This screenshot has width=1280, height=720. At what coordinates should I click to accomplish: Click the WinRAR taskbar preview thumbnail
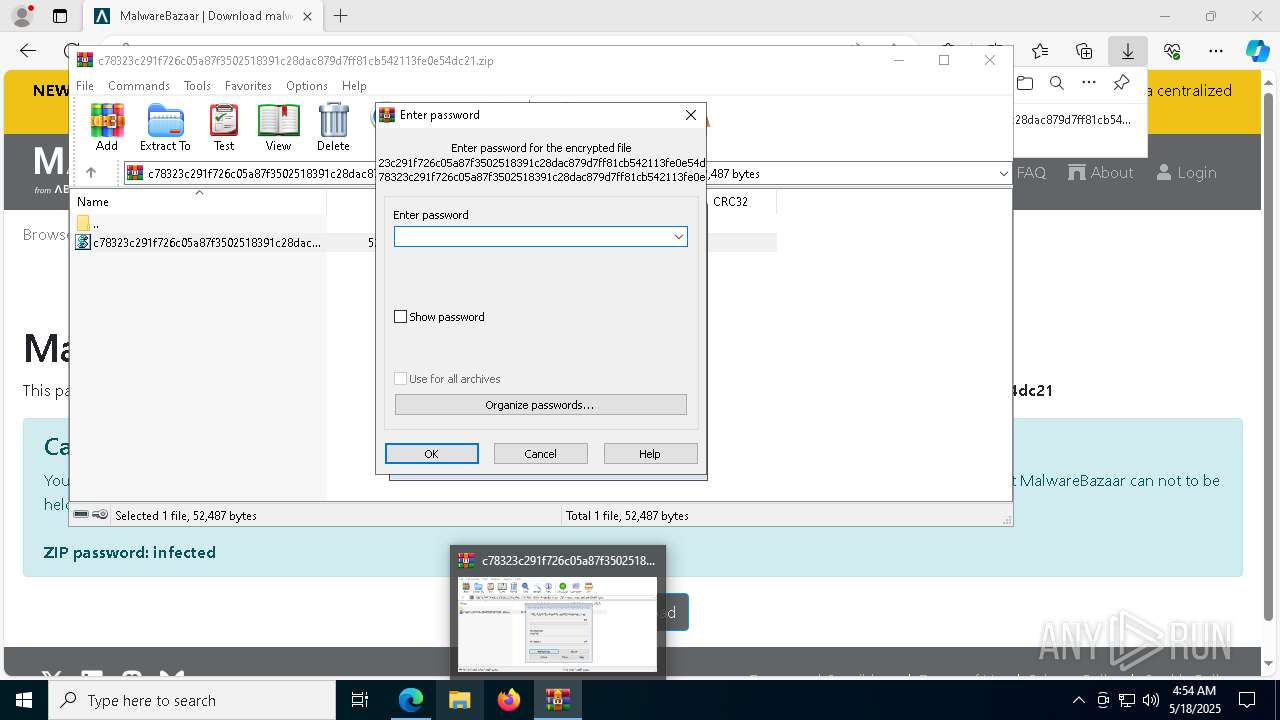click(558, 624)
